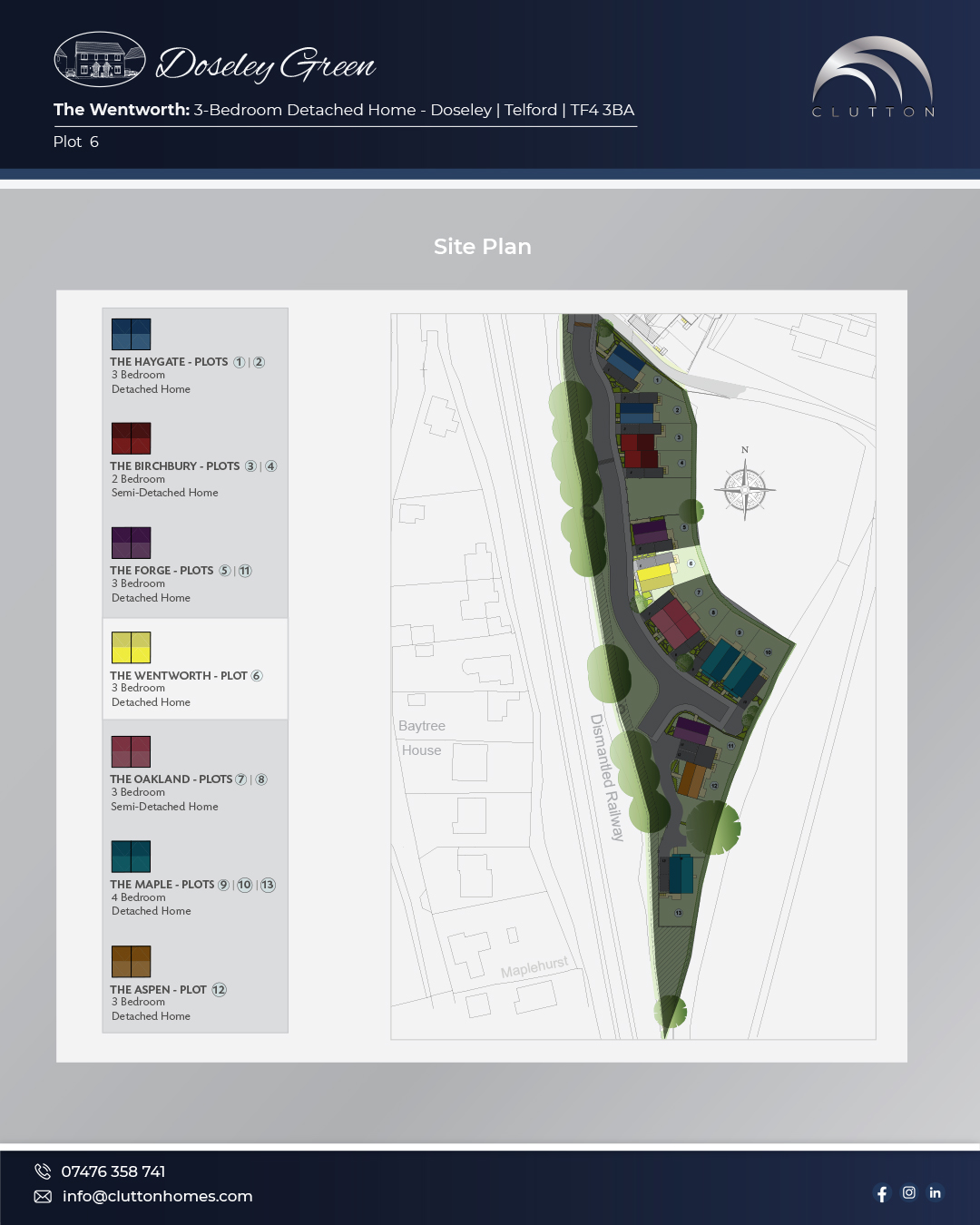Click the telephone handset icon
The image size is (980, 1225).
pos(43,1171)
